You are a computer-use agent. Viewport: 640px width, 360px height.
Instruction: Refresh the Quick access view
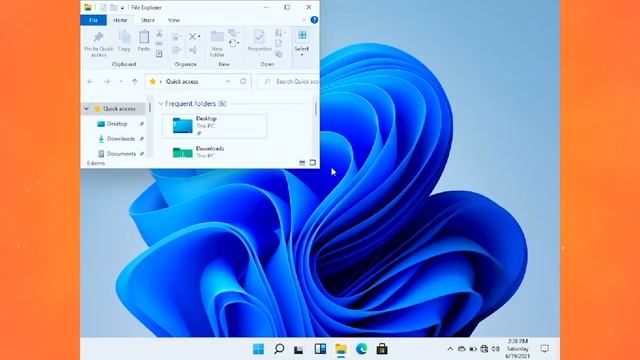tap(243, 81)
